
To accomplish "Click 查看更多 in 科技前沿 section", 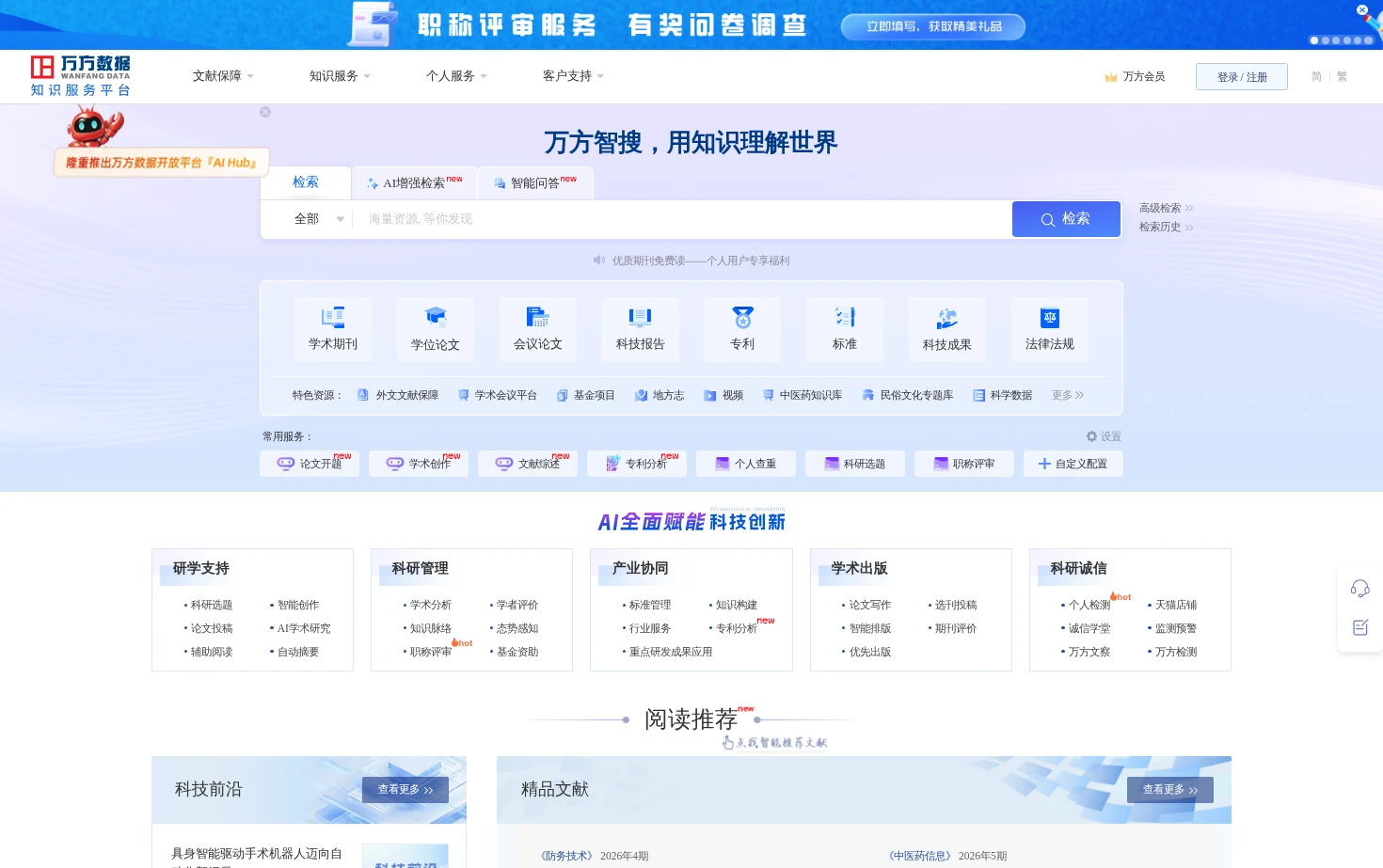I will coord(405,790).
